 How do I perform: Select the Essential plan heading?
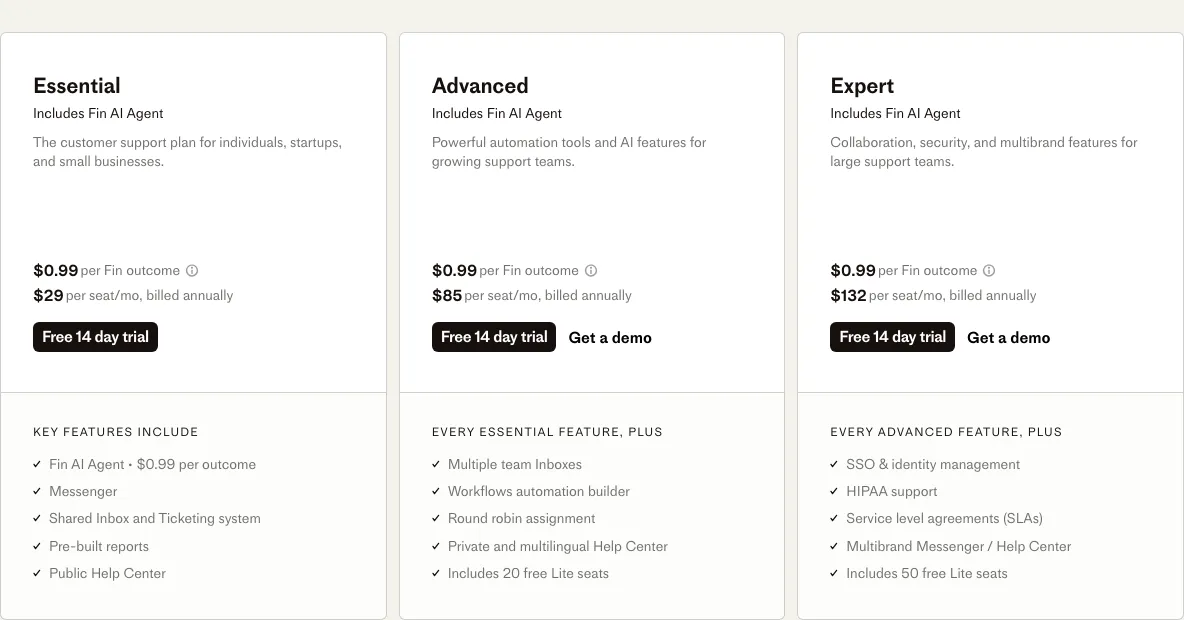(77, 86)
